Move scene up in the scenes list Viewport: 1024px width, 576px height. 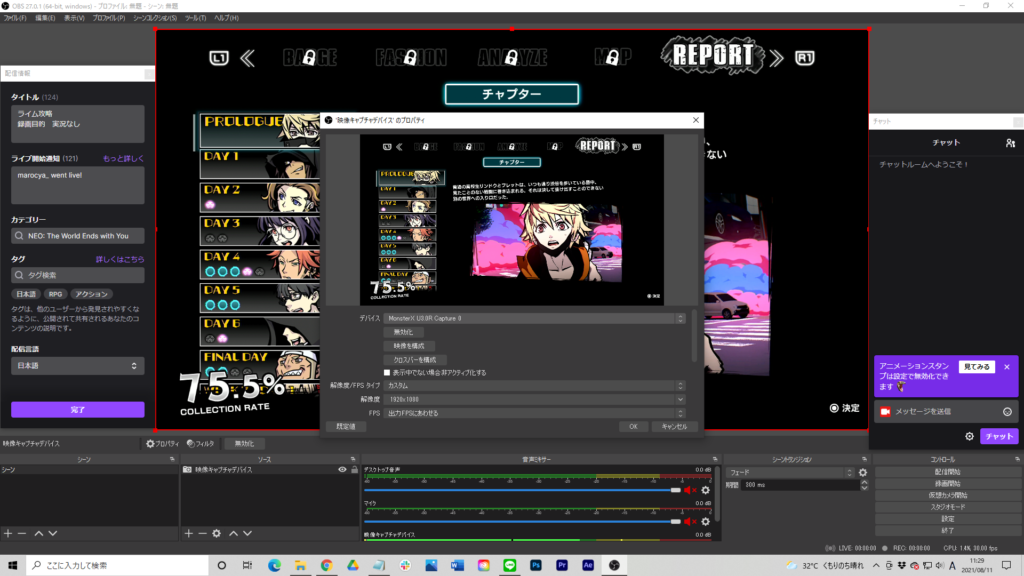coord(39,534)
